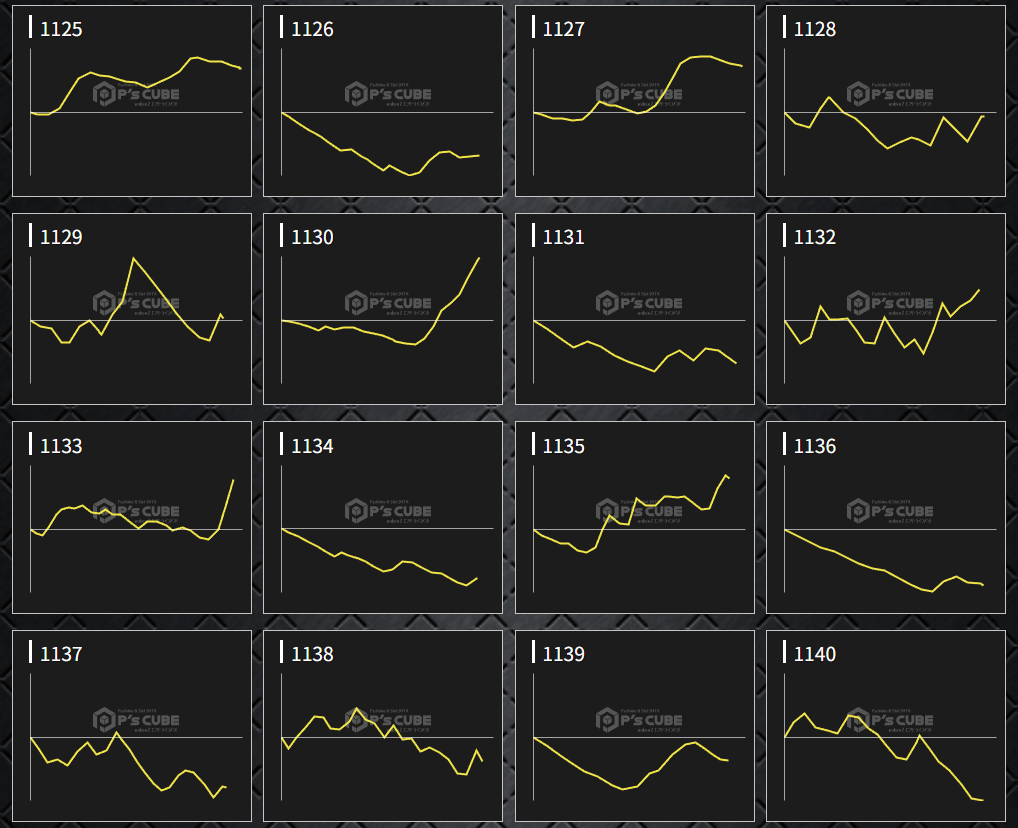The height and width of the screenshot is (828, 1018).
Task: Open the graph card numbered 1127
Action: [x=634, y=100]
